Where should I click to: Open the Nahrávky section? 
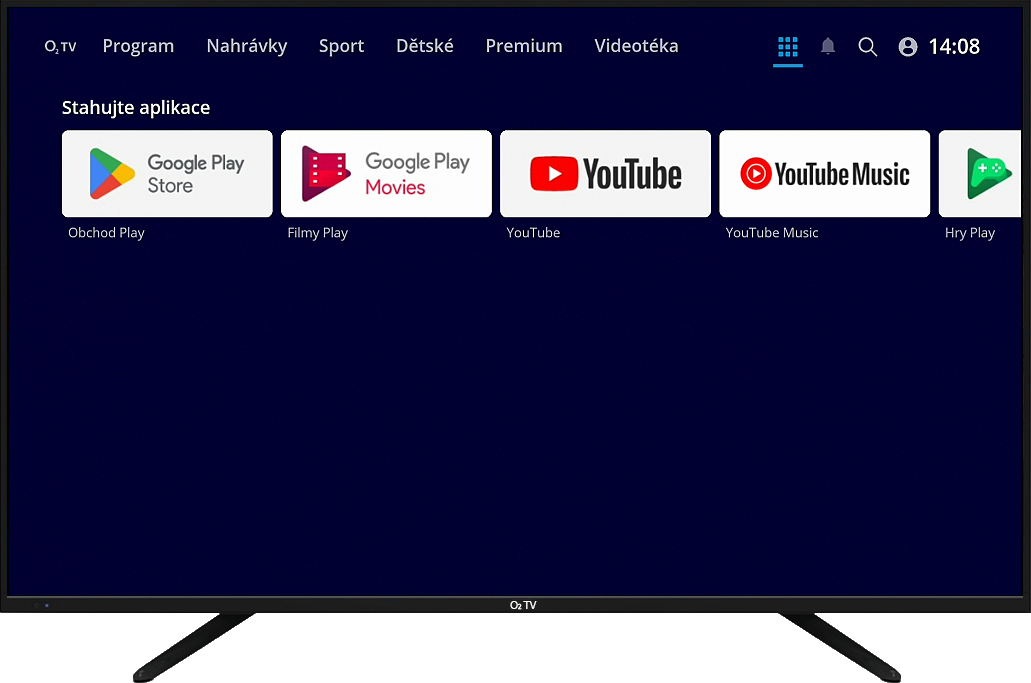[246, 46]
